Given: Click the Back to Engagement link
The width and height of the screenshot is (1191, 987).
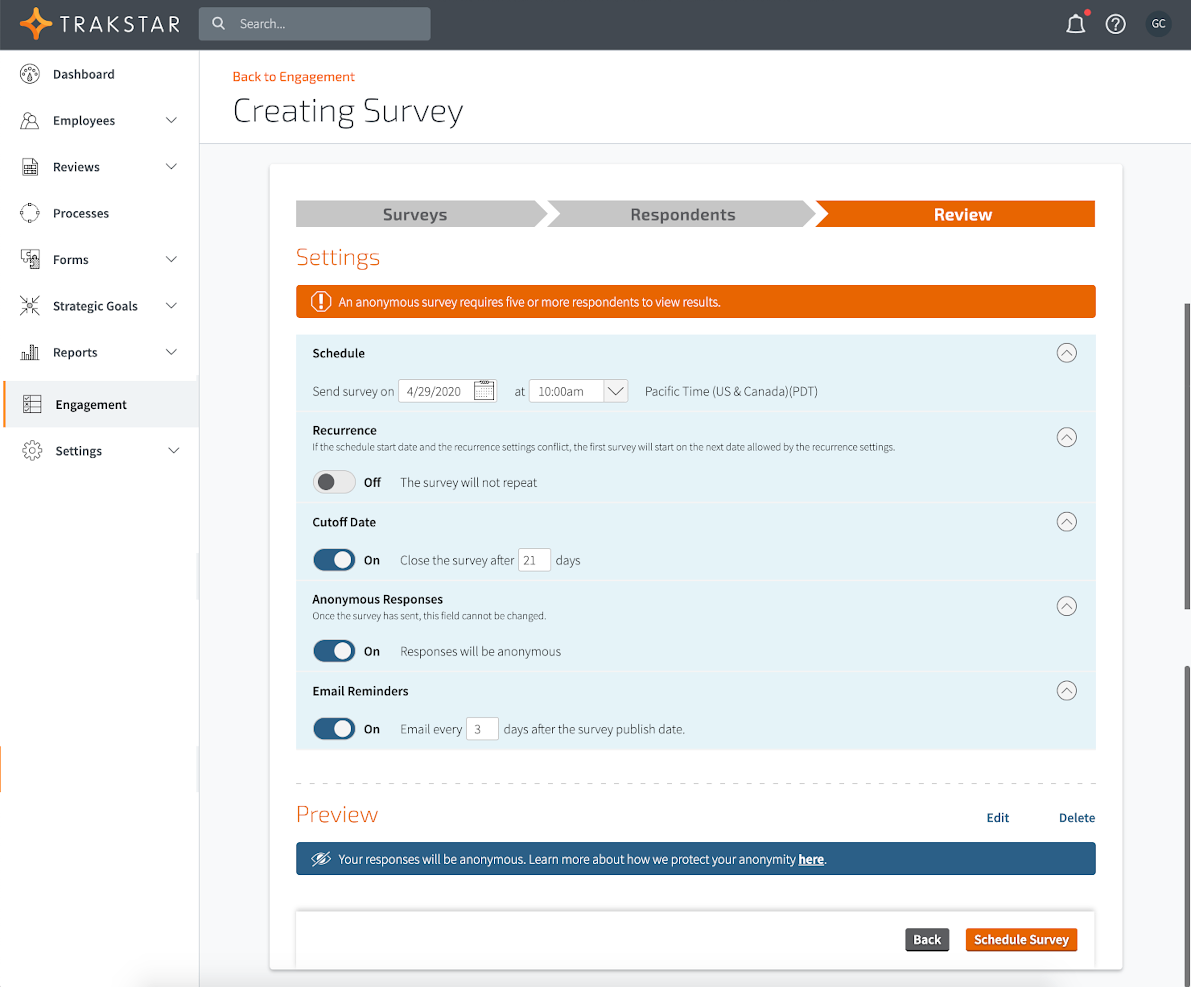Looking at the screenshot, I should pyautogui.click(x=293, y=77).
